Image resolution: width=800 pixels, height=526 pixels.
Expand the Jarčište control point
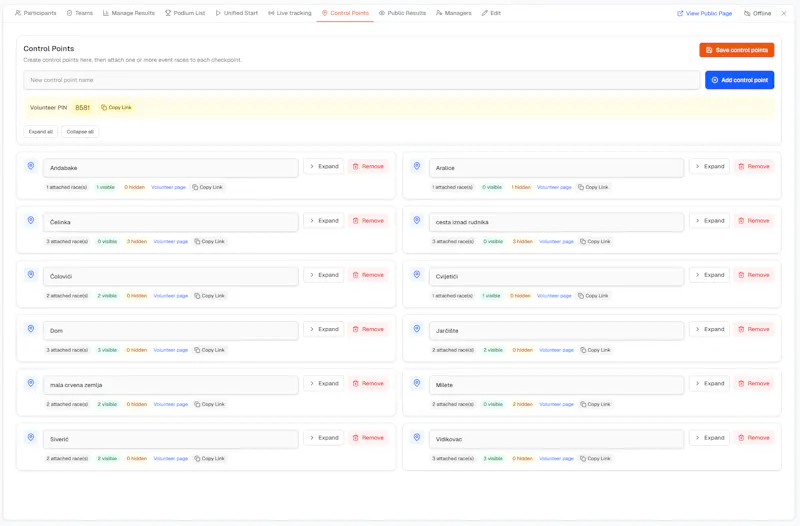point(710,329)
